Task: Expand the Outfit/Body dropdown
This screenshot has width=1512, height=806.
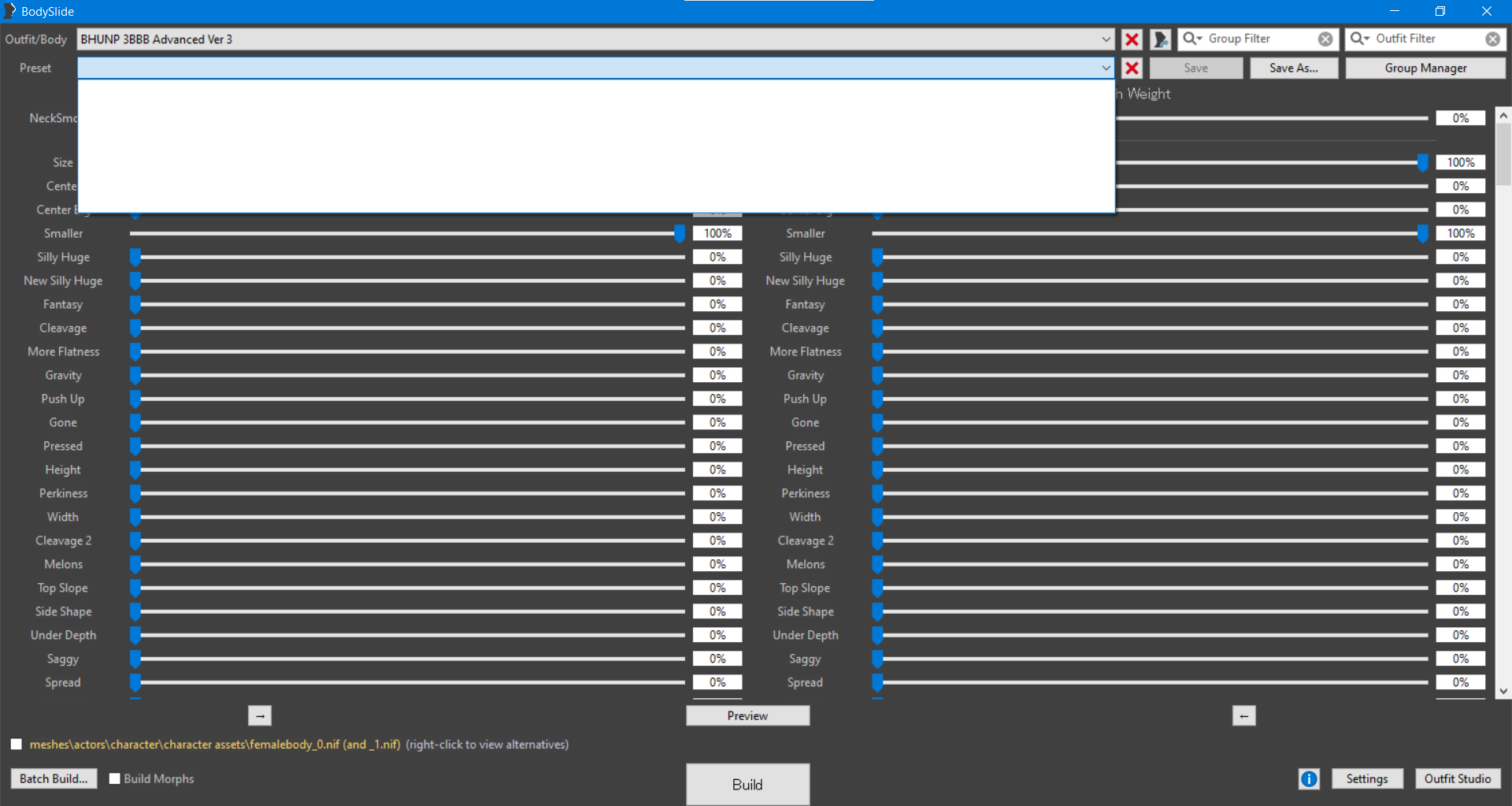Action: [x=1106, y=39]
